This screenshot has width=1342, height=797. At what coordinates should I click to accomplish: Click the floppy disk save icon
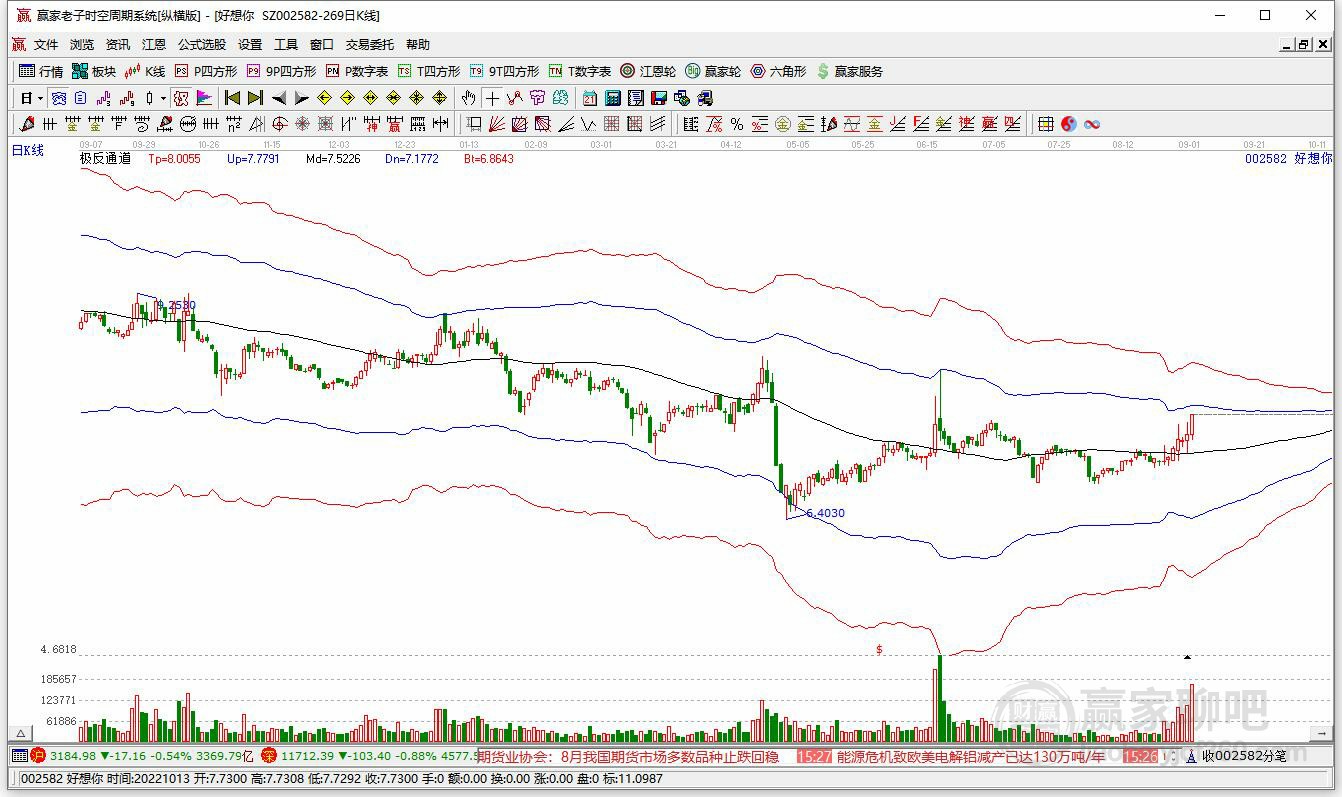coord(659,98)
